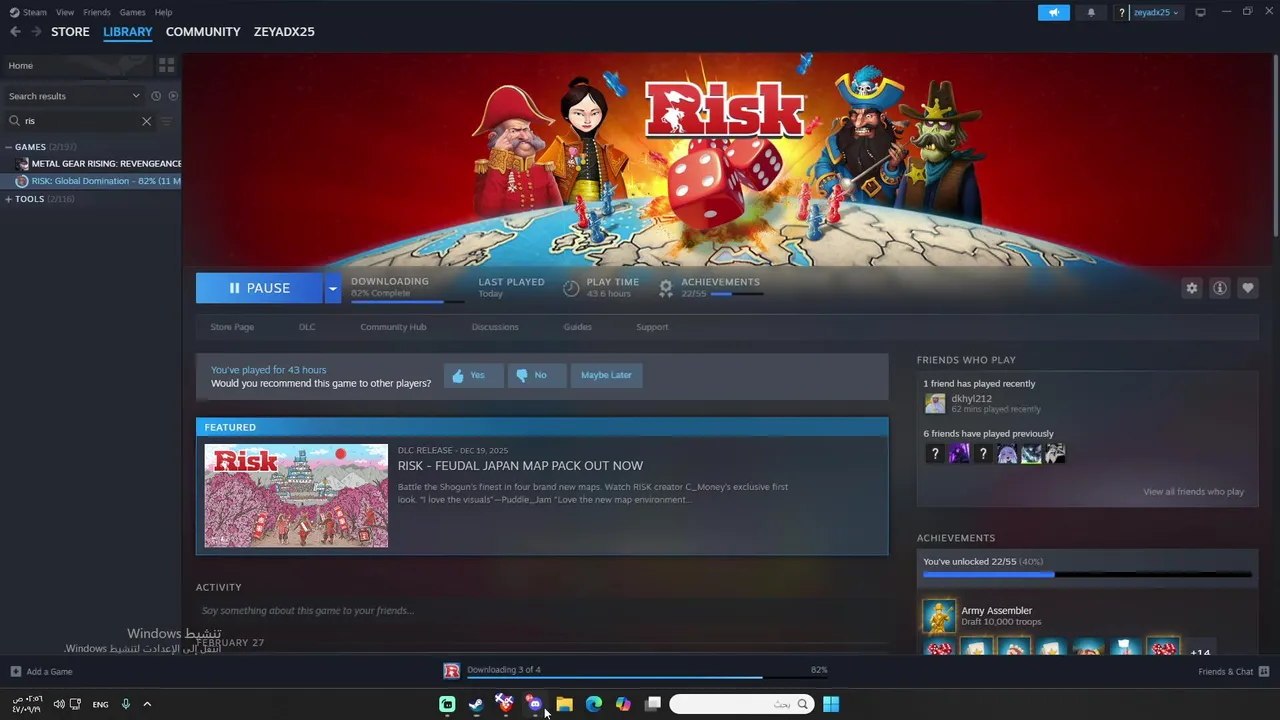
Task: Show hidden system tray icons chevron
Action: (x=147, y=704)
